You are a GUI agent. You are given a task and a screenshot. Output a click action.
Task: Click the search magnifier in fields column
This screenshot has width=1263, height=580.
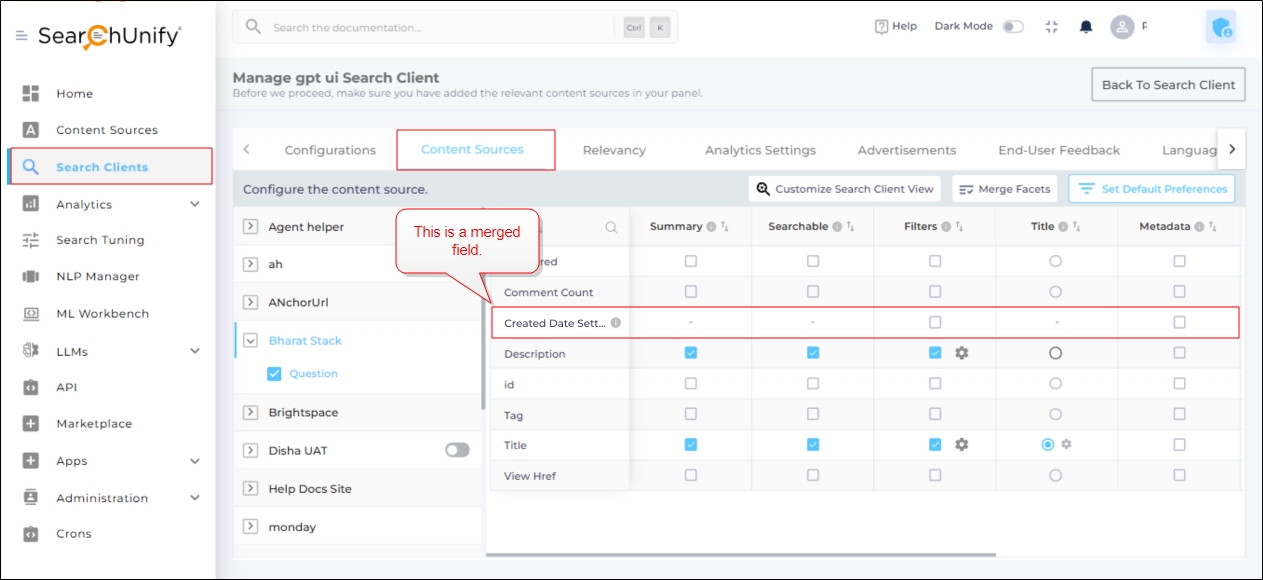click(612, 227)
